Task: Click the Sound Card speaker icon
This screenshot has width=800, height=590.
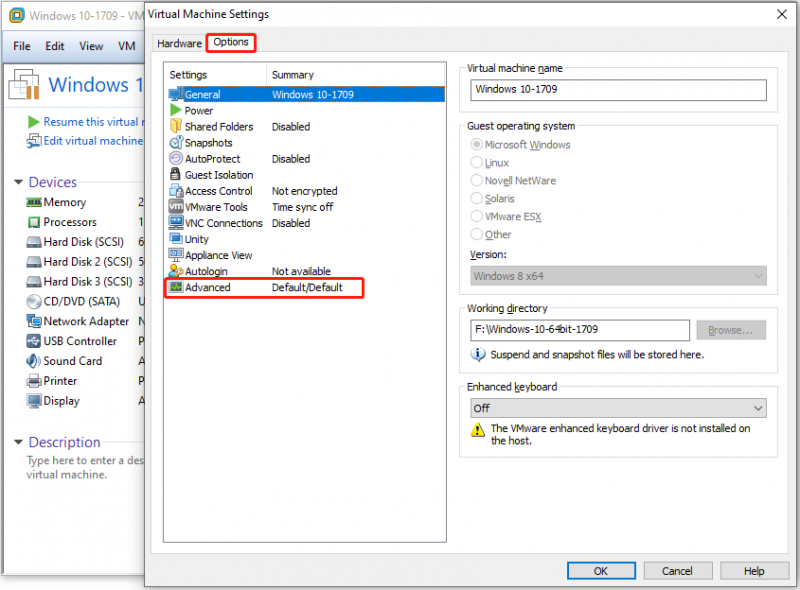Action: [x=34, y=361]
